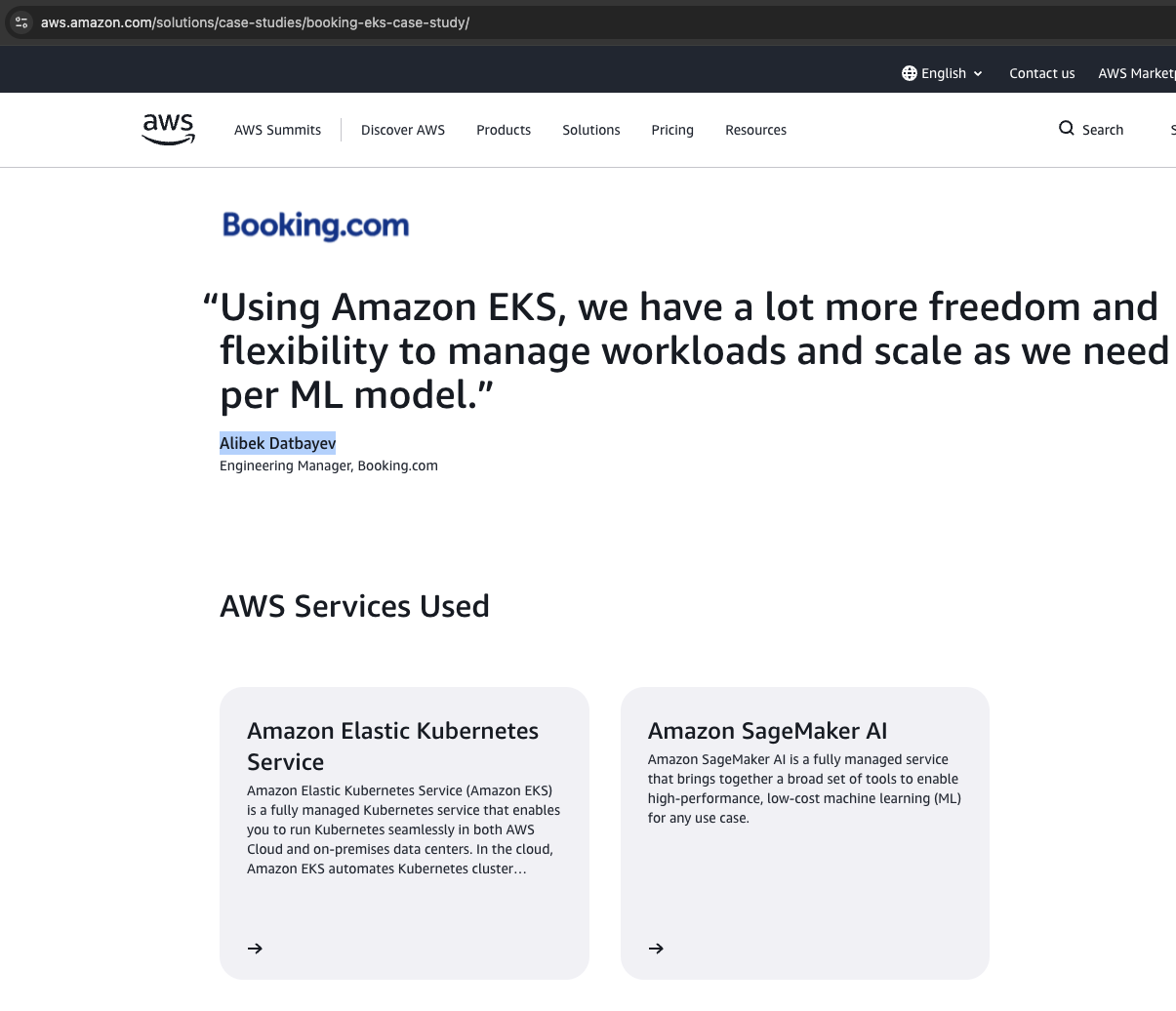Open the AWS Summits link
The width and height of the screenshot is (1176, 1011).
(277, 130)
